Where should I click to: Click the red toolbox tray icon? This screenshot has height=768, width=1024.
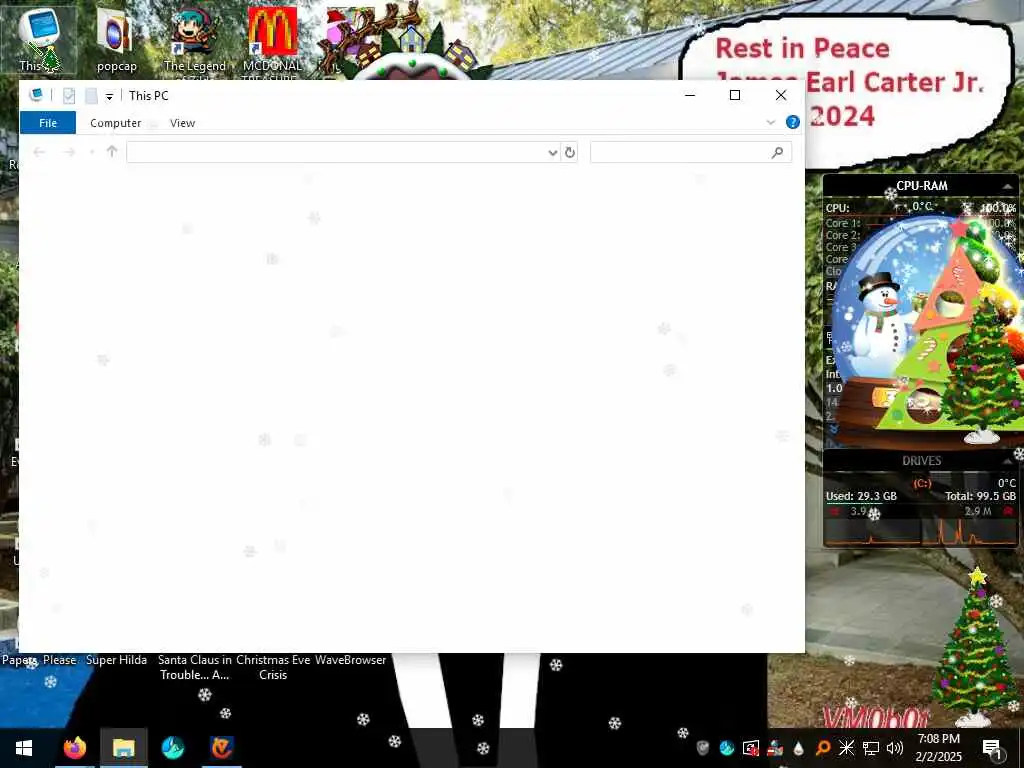[x=775, y=748]
